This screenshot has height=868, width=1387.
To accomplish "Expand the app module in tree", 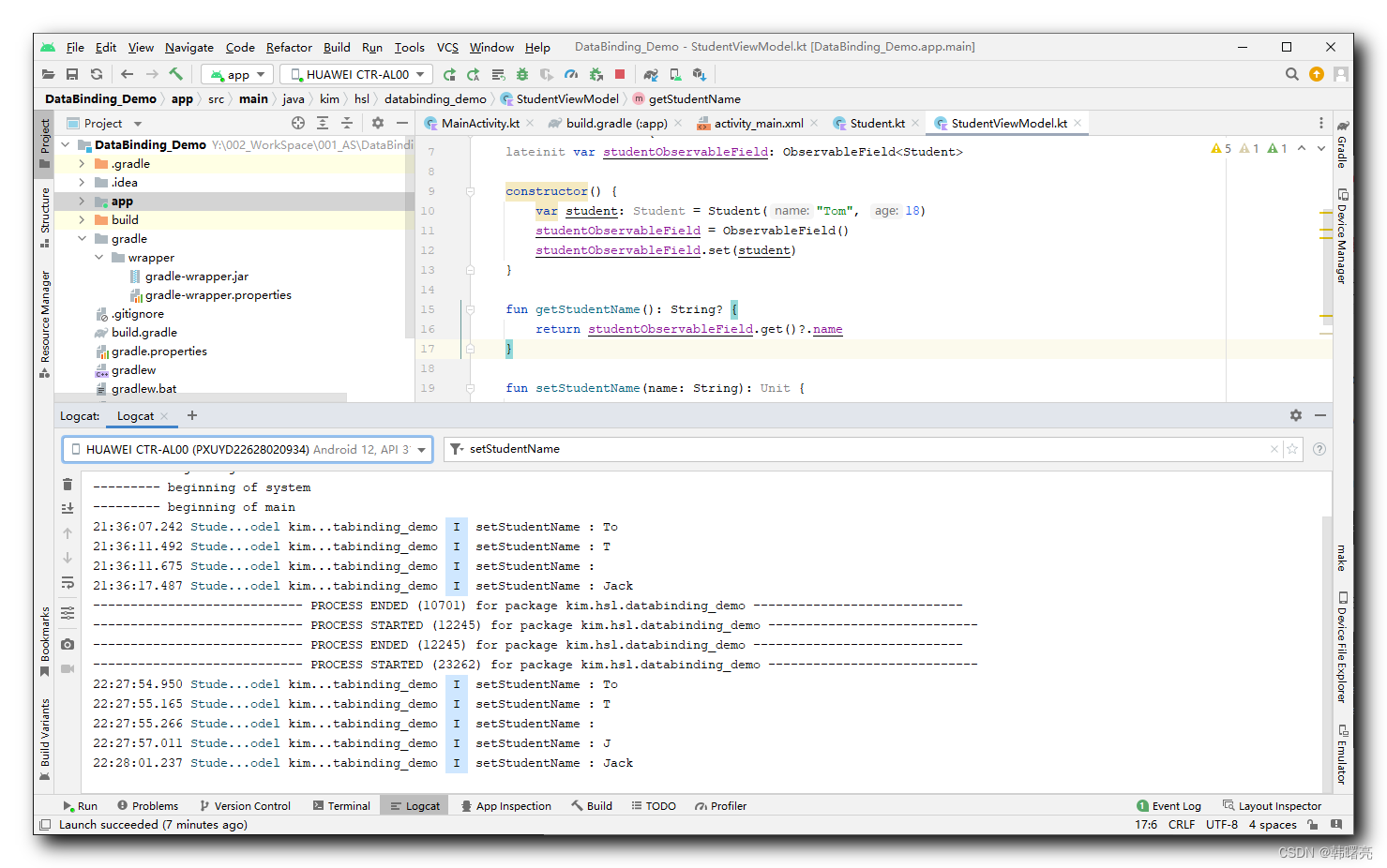I will coord(82,201).
